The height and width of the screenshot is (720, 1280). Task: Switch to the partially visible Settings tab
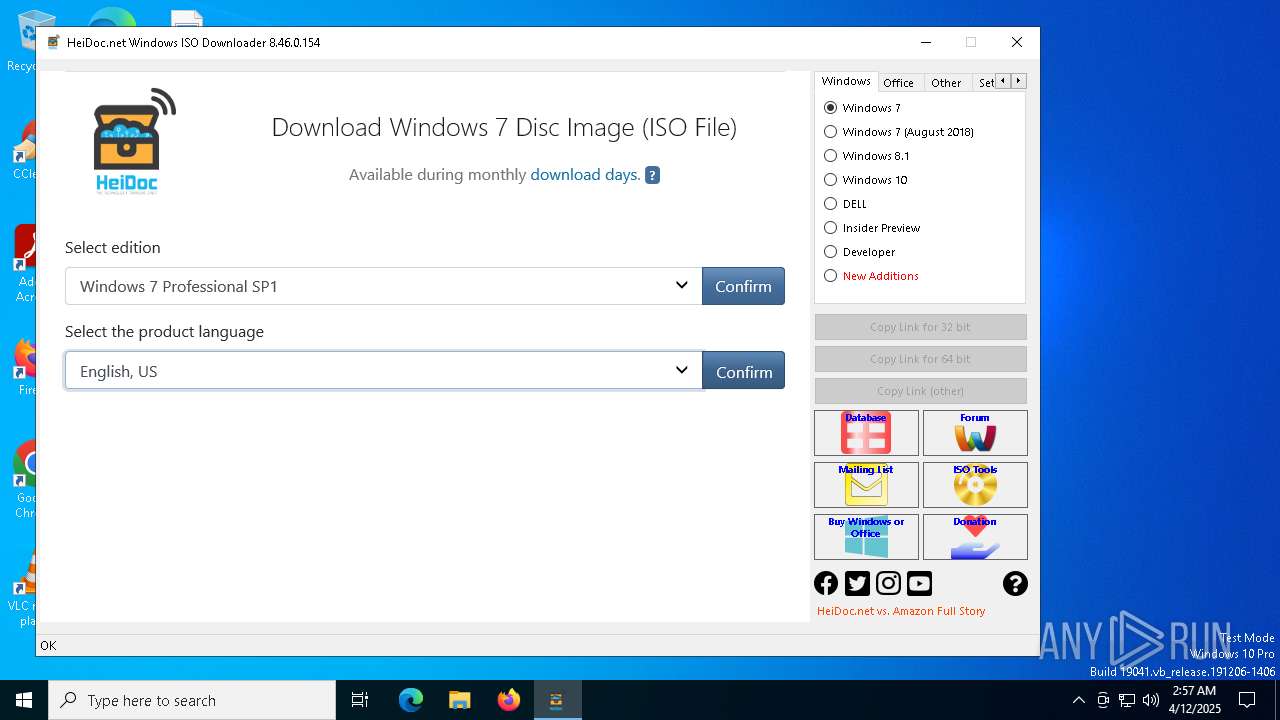click(985, 83)
